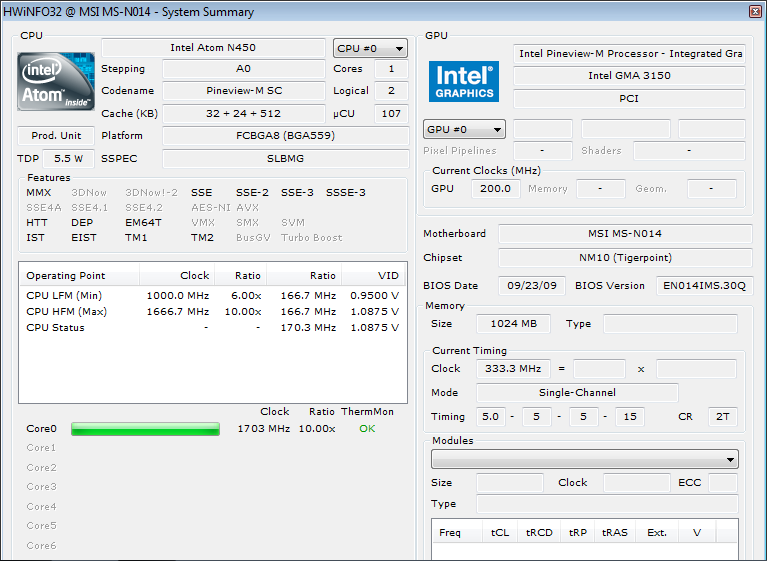Viewport: 767px width, 561px height.
Task: Click the Timing value 15
Action: 630,416
